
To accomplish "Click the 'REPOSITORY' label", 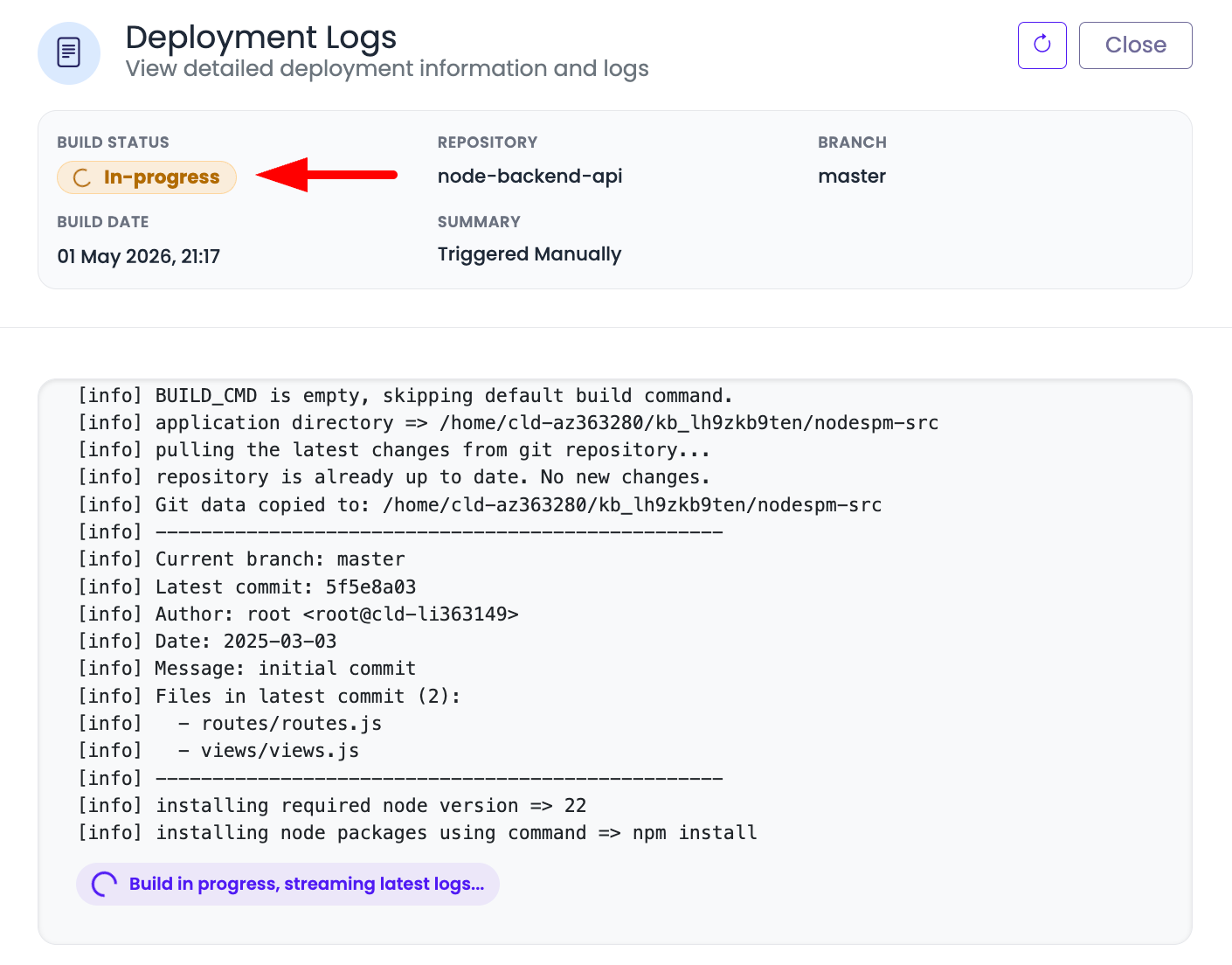I will tap(488, 142).
